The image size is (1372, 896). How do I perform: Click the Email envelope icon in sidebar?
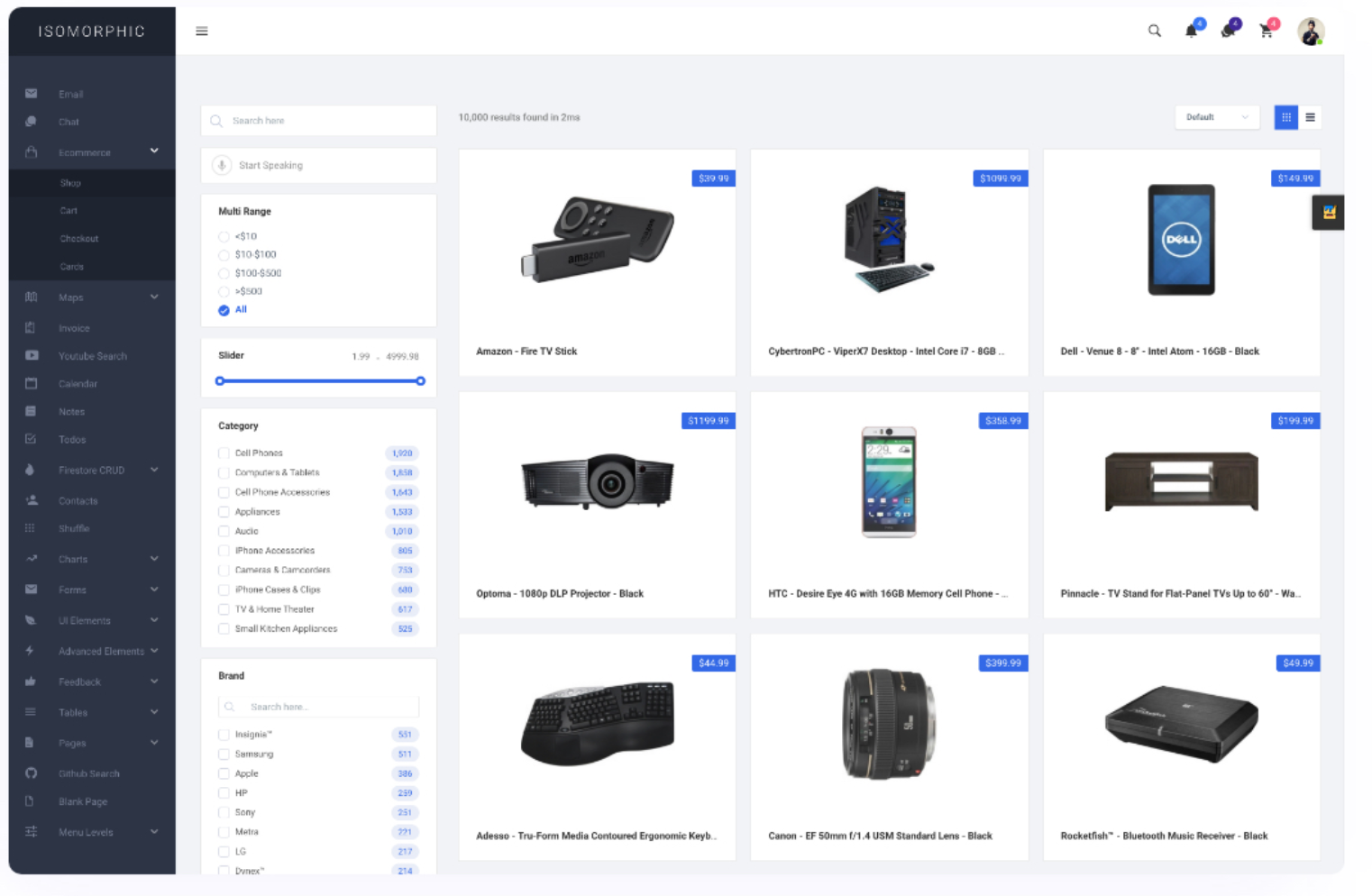pos(32,94)
